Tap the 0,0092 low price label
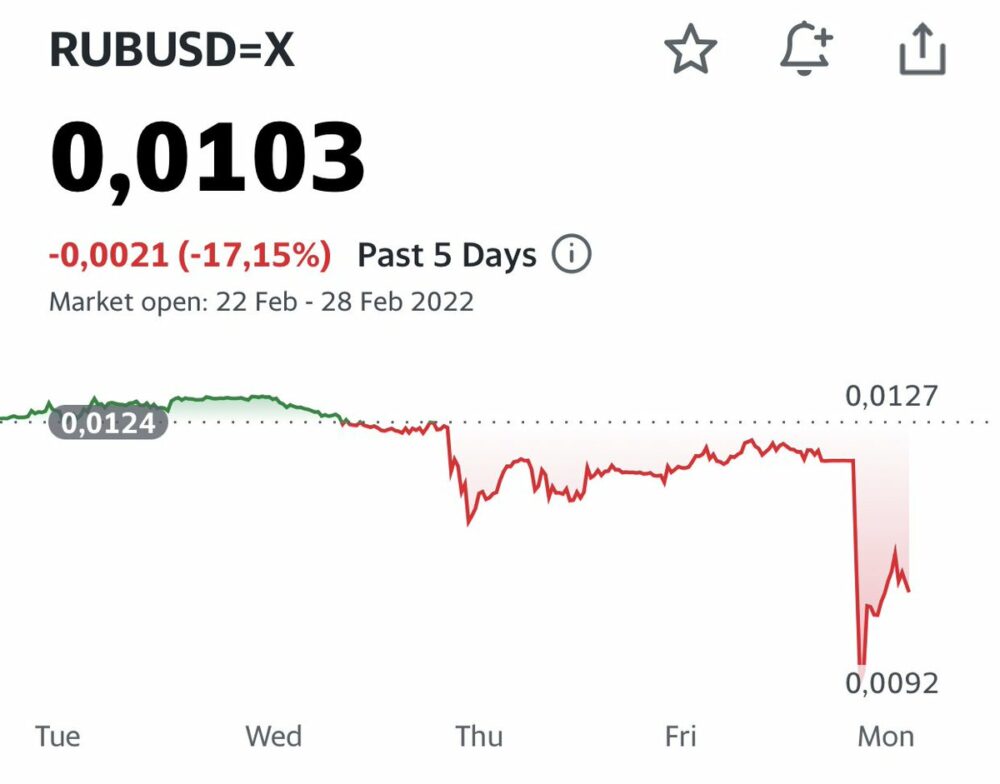Viewport: 1000px width, 784px height. point(892,683)
